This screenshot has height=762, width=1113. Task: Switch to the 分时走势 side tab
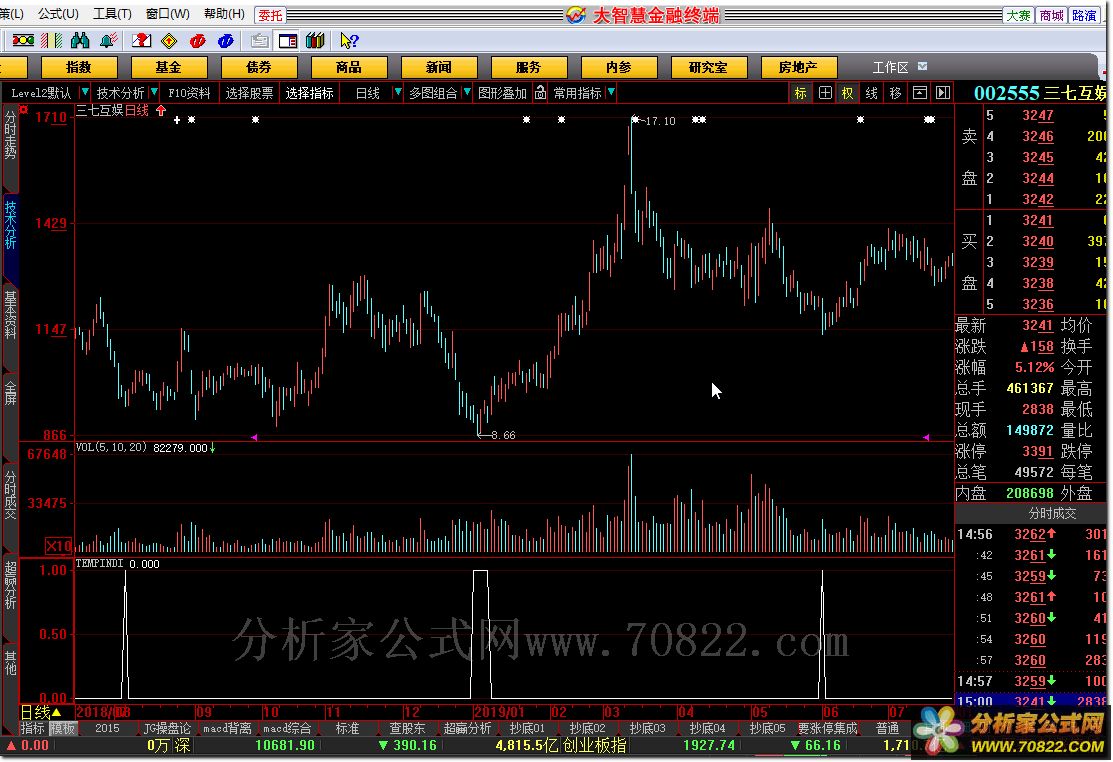pos(10,134)
